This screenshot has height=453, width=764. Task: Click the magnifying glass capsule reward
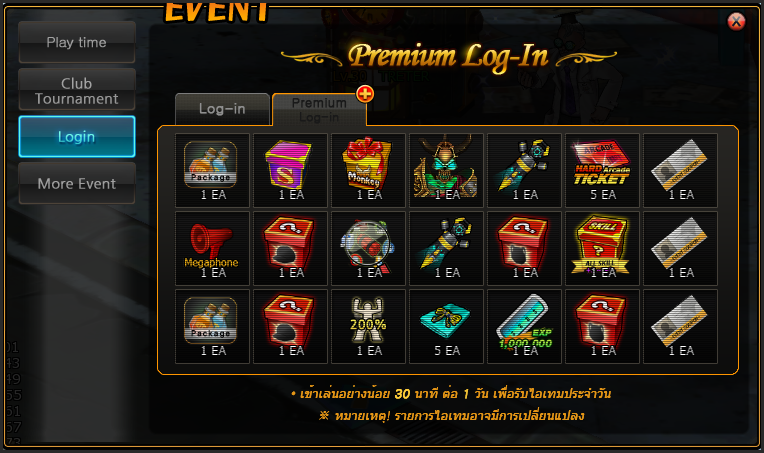(368, 248)
